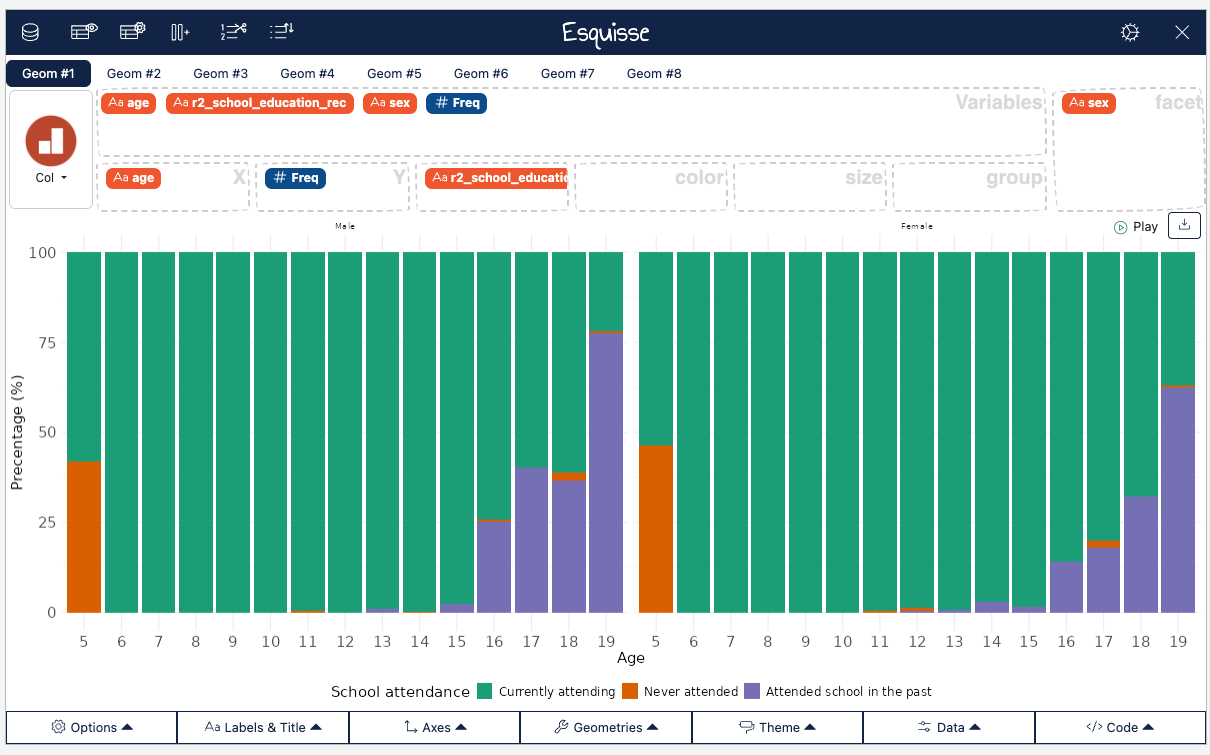Image resolution: width=1210 pixels, height=755 pixels.
Task: Click the sex chip in the facet box
Action: [x=1089, y=103]
